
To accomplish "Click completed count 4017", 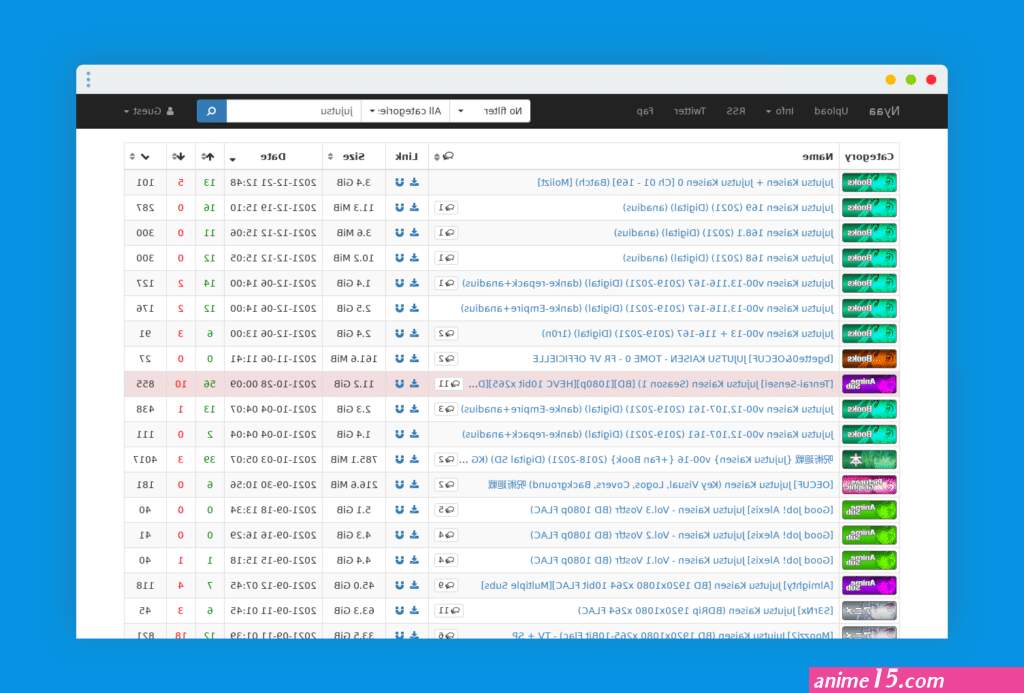I will coord(145,459).
